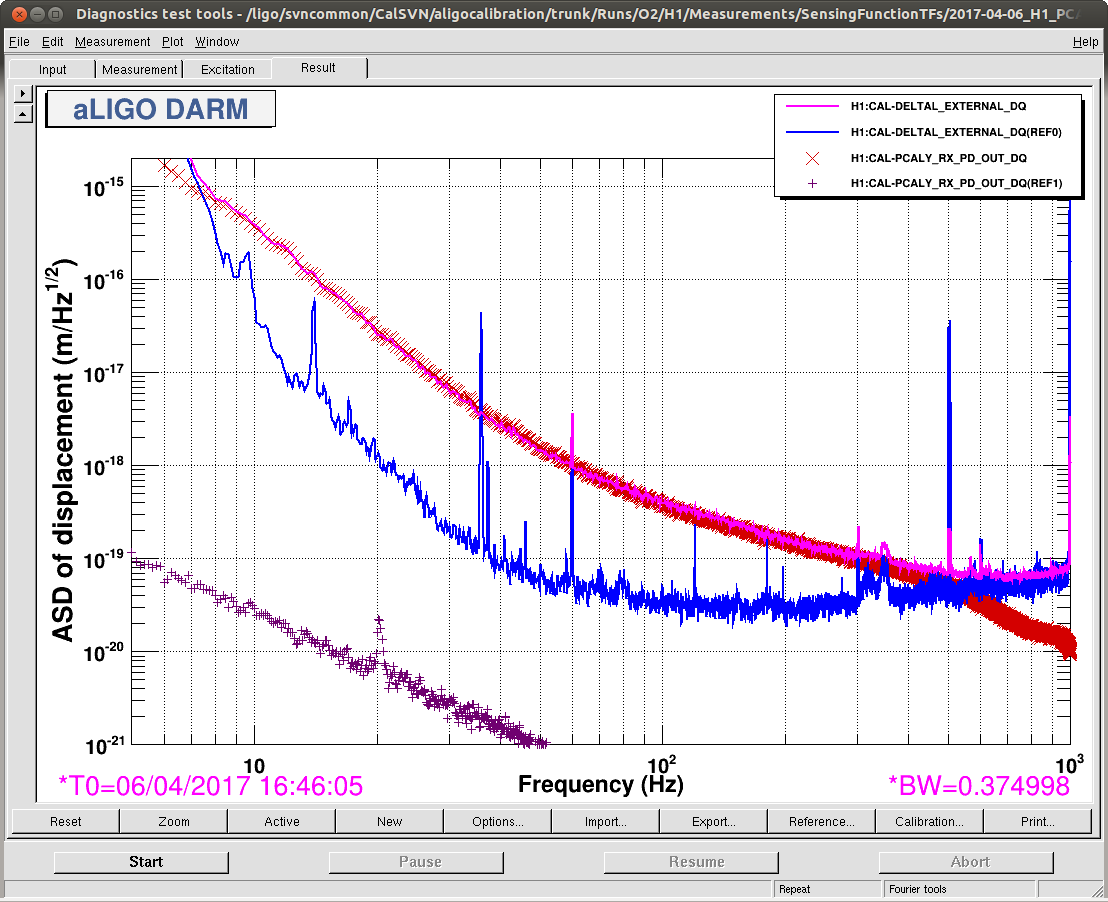The height and width of the screenshot is (902, 1108).
Task: Click the aLIGO DARM plot title
Action: [x=160, y=109]
